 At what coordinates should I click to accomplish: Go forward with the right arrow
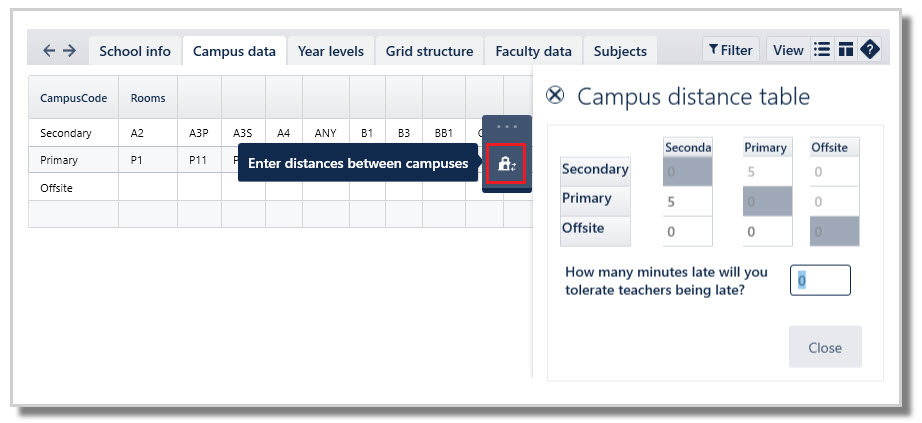[69, 50]
